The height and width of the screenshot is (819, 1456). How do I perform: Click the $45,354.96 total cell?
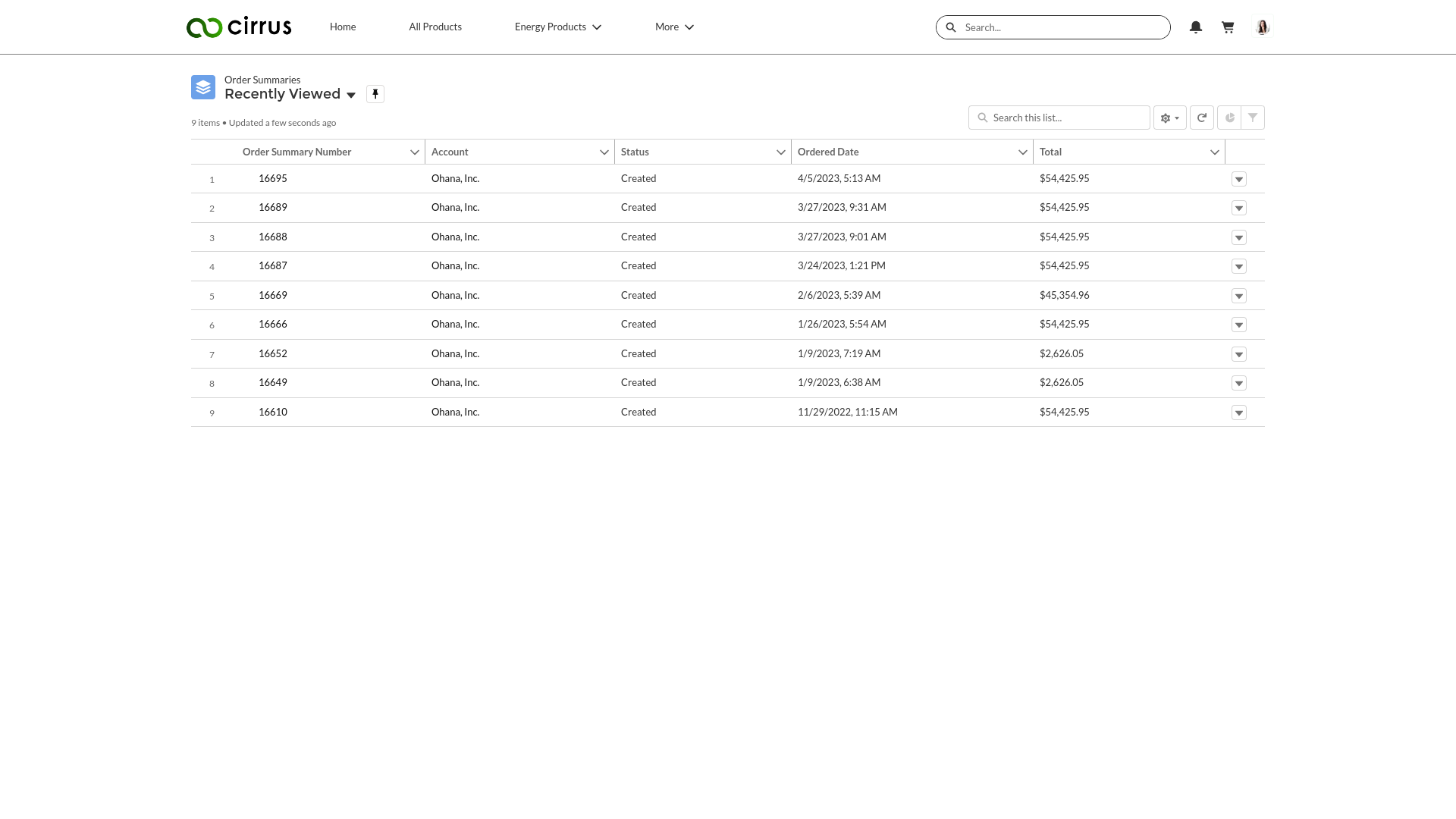click(1065, 295)
